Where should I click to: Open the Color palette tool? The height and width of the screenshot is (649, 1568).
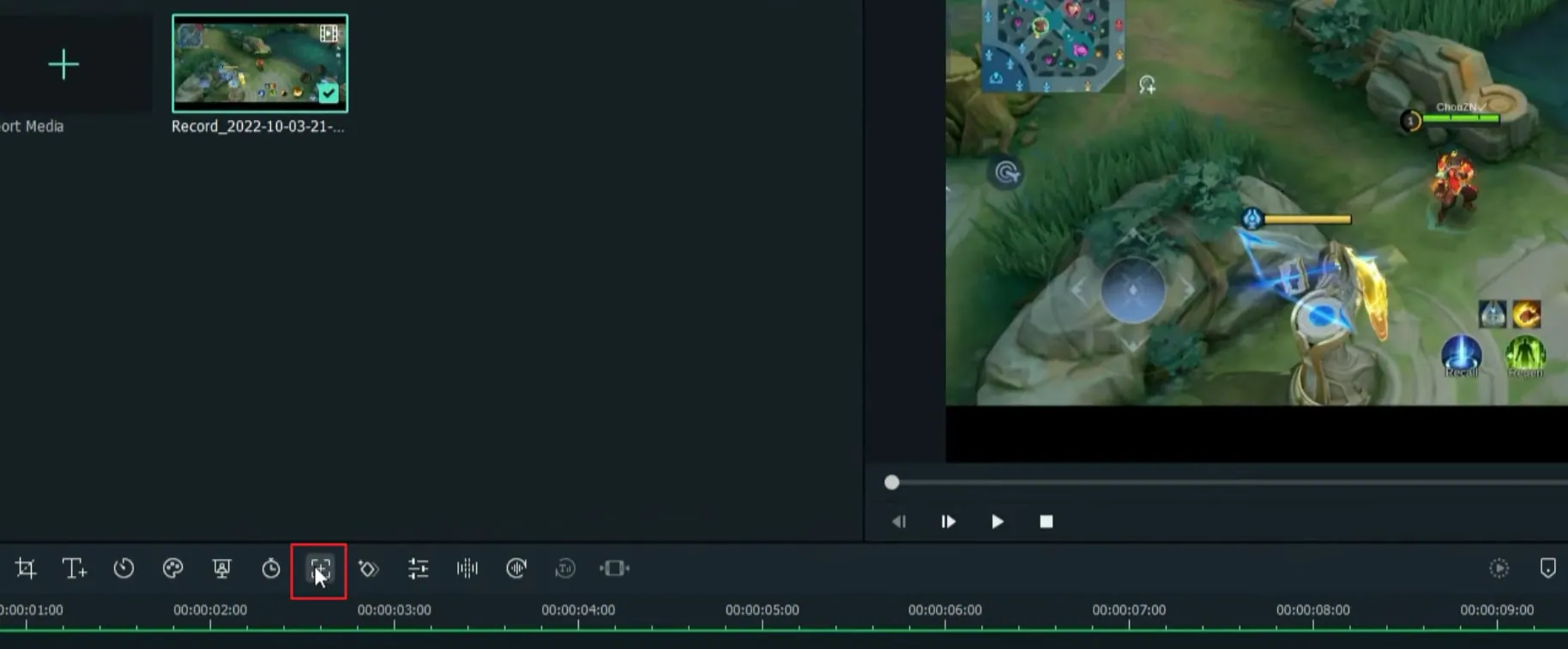172,568
